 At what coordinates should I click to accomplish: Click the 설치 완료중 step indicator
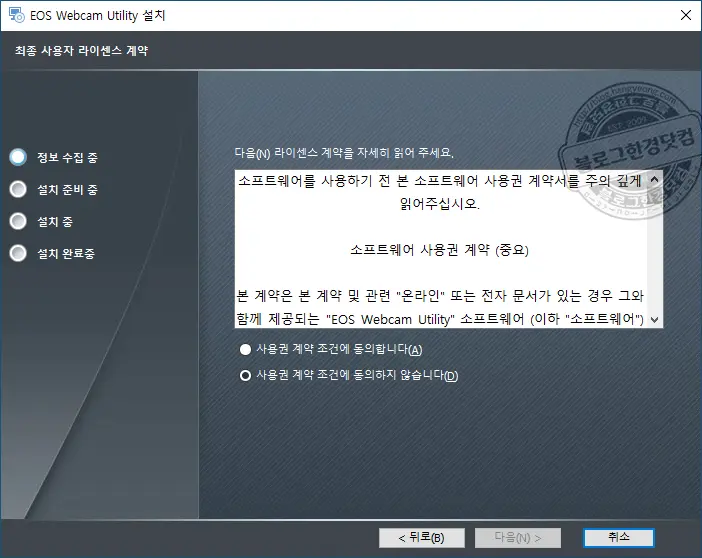(18, 253)
